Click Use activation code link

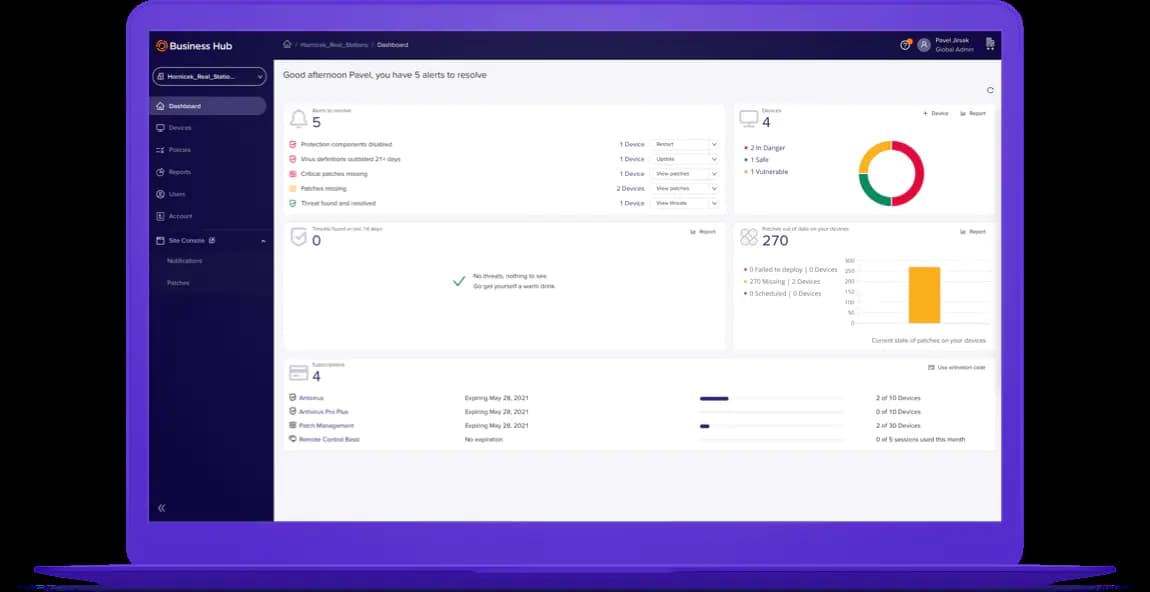[957, 367]
